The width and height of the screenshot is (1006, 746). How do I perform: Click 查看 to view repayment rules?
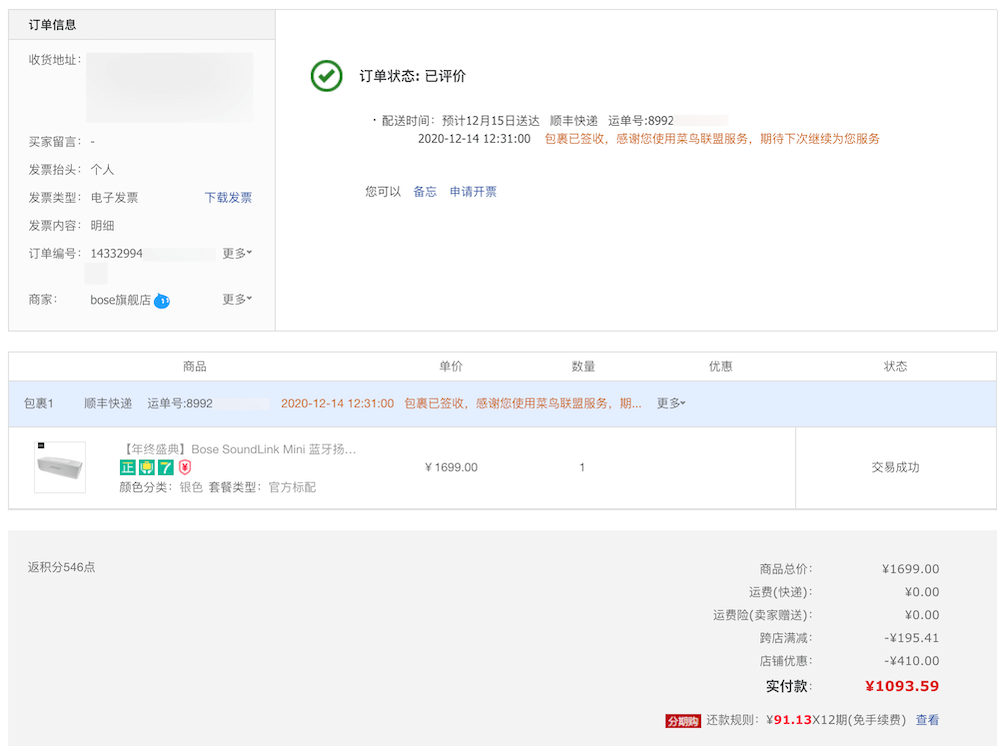click(927, 720)
